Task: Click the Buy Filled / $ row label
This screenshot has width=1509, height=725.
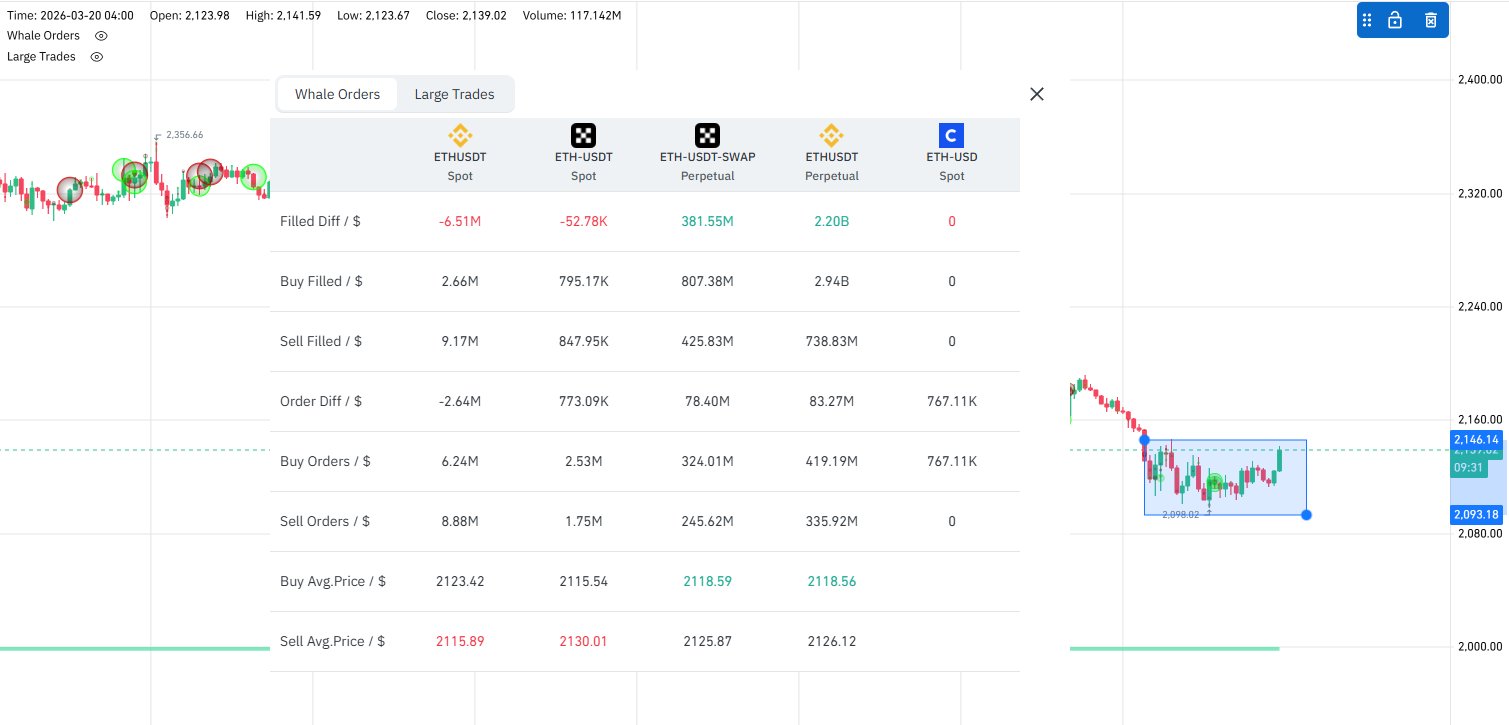Action: 321,281
